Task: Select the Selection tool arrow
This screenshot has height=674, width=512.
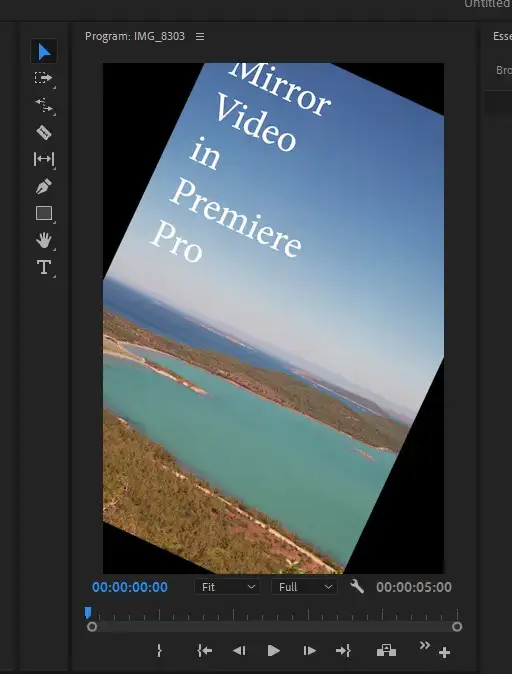Action: 44,52
